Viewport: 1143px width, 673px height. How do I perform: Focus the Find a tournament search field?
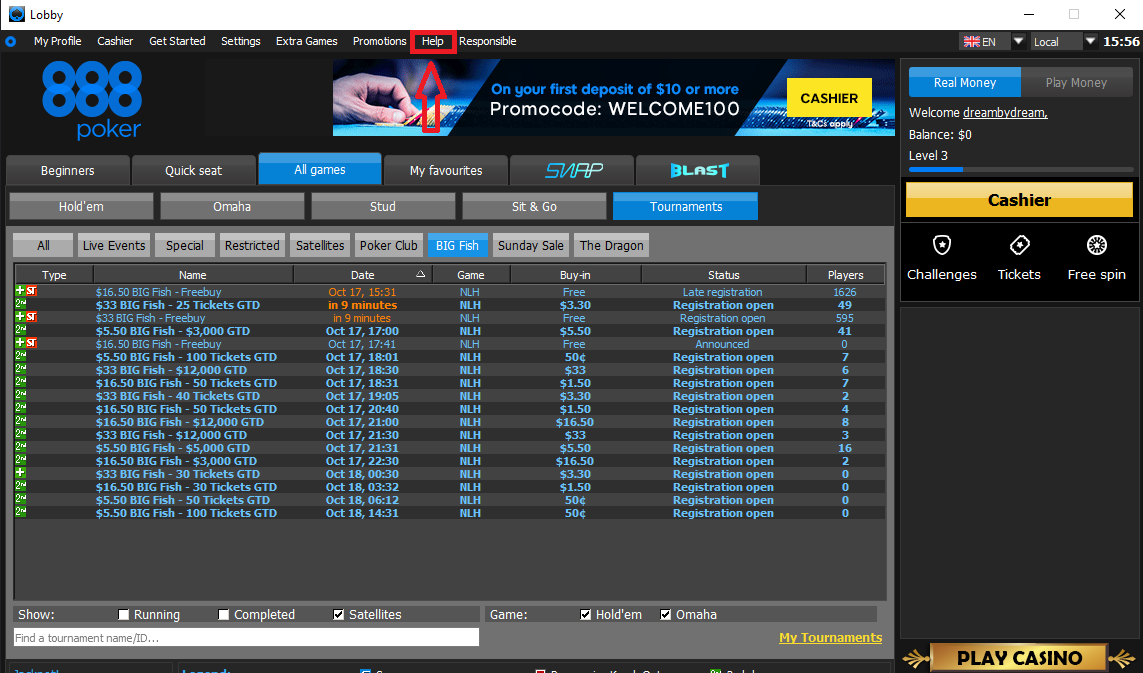[x=246, y=637]
